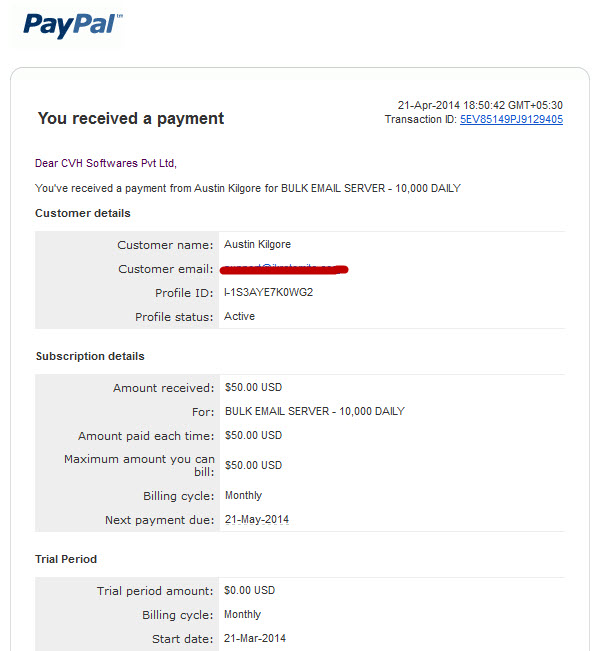
Task: Open transaction ID 5EV85149PJ9129405 link
Action: (x=511, y=120)
